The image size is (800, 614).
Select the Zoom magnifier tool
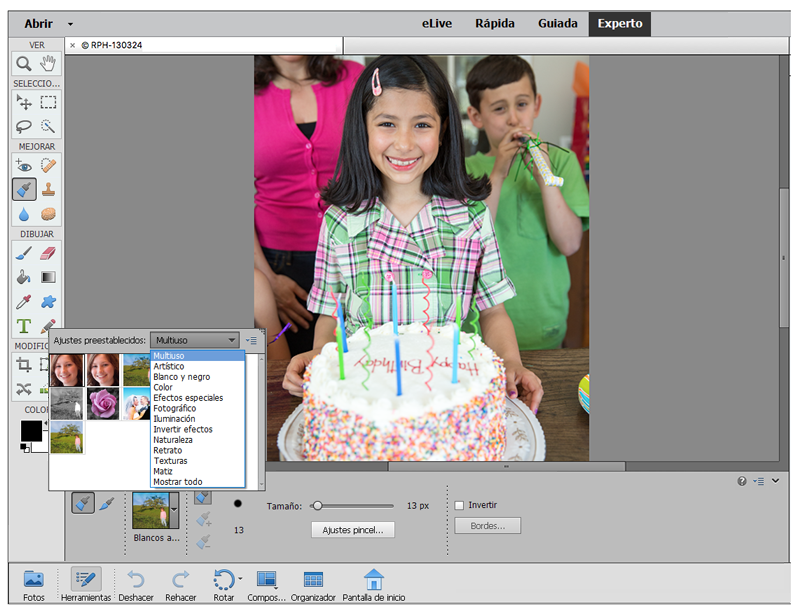pos(24,65)
